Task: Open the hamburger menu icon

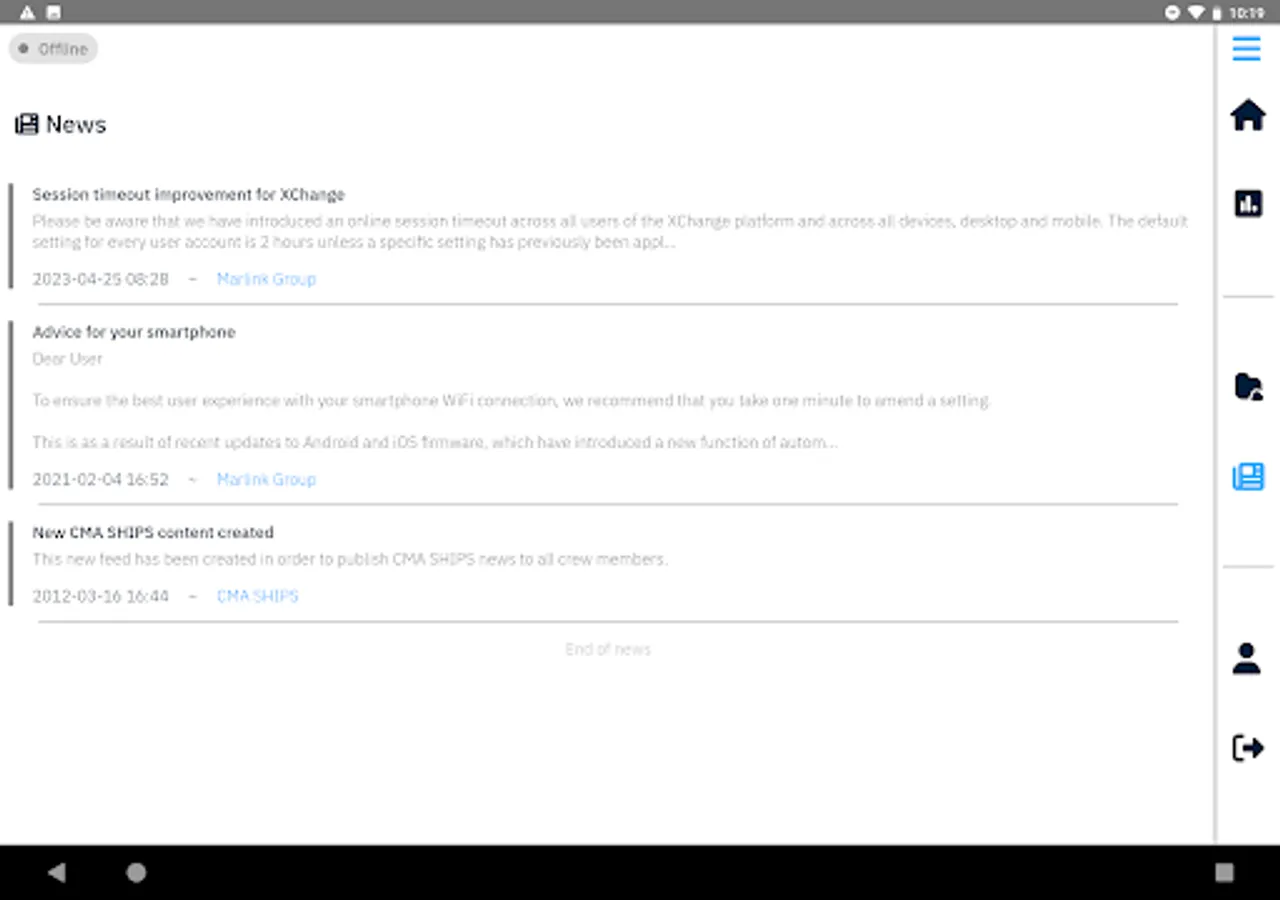Action: 1246,48
